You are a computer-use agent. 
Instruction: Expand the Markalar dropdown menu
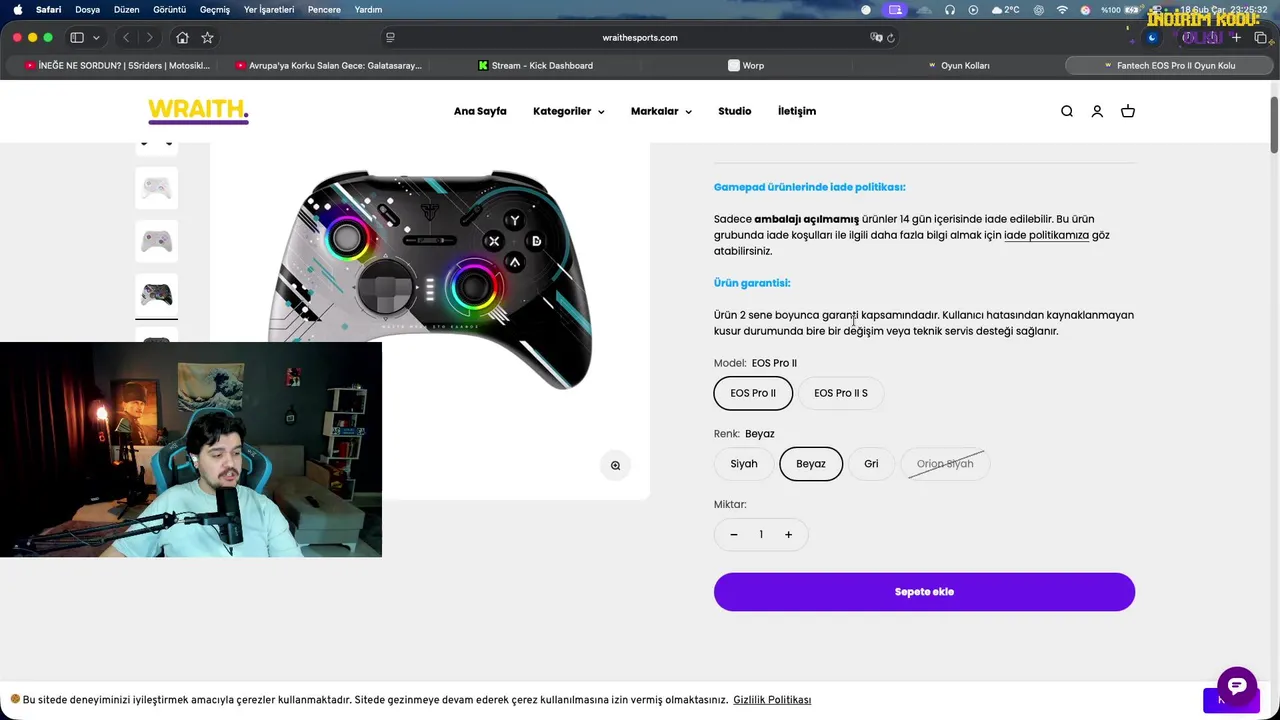[x=661, y=111]
